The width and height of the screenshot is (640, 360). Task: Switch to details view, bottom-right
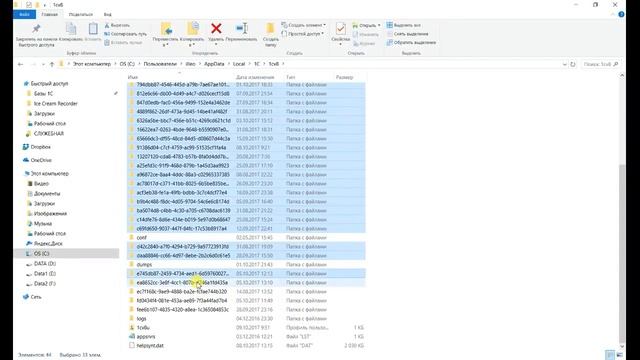pos(610,355)
